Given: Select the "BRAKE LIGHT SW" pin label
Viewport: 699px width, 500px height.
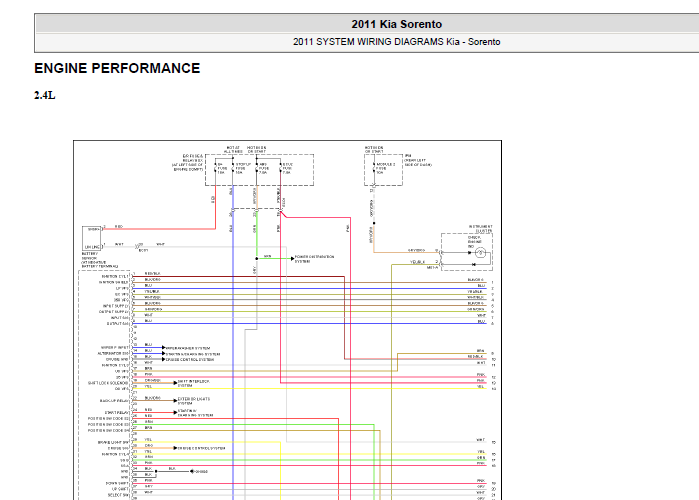Looking at the screenshot, I should pos(113,443).
